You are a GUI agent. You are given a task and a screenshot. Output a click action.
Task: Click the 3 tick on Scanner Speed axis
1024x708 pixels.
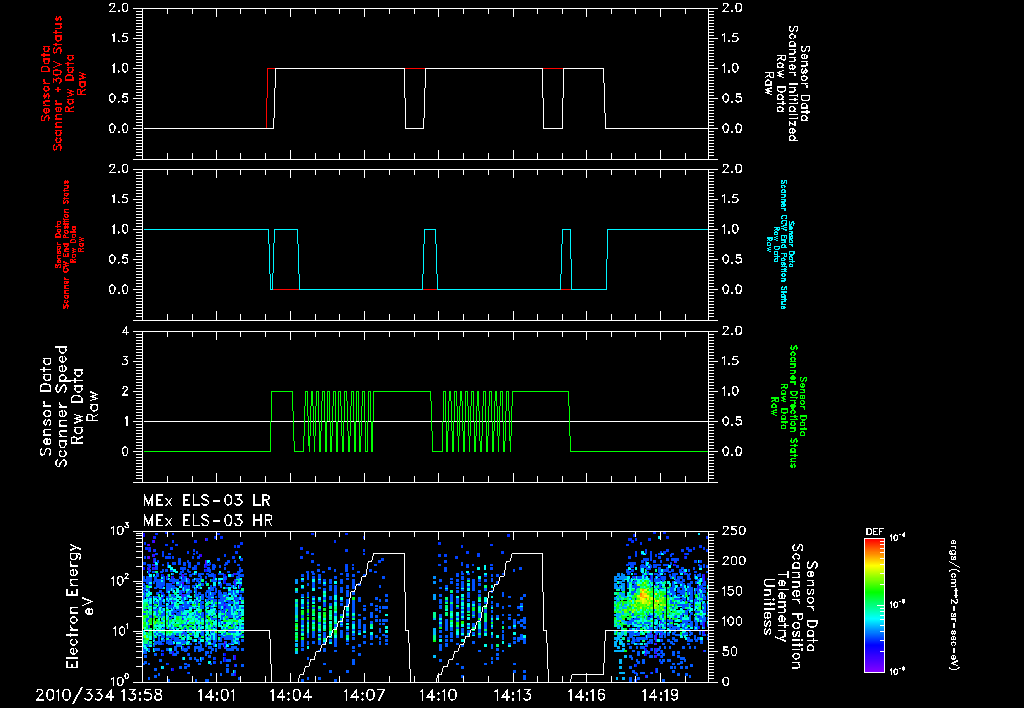point(125,361)
